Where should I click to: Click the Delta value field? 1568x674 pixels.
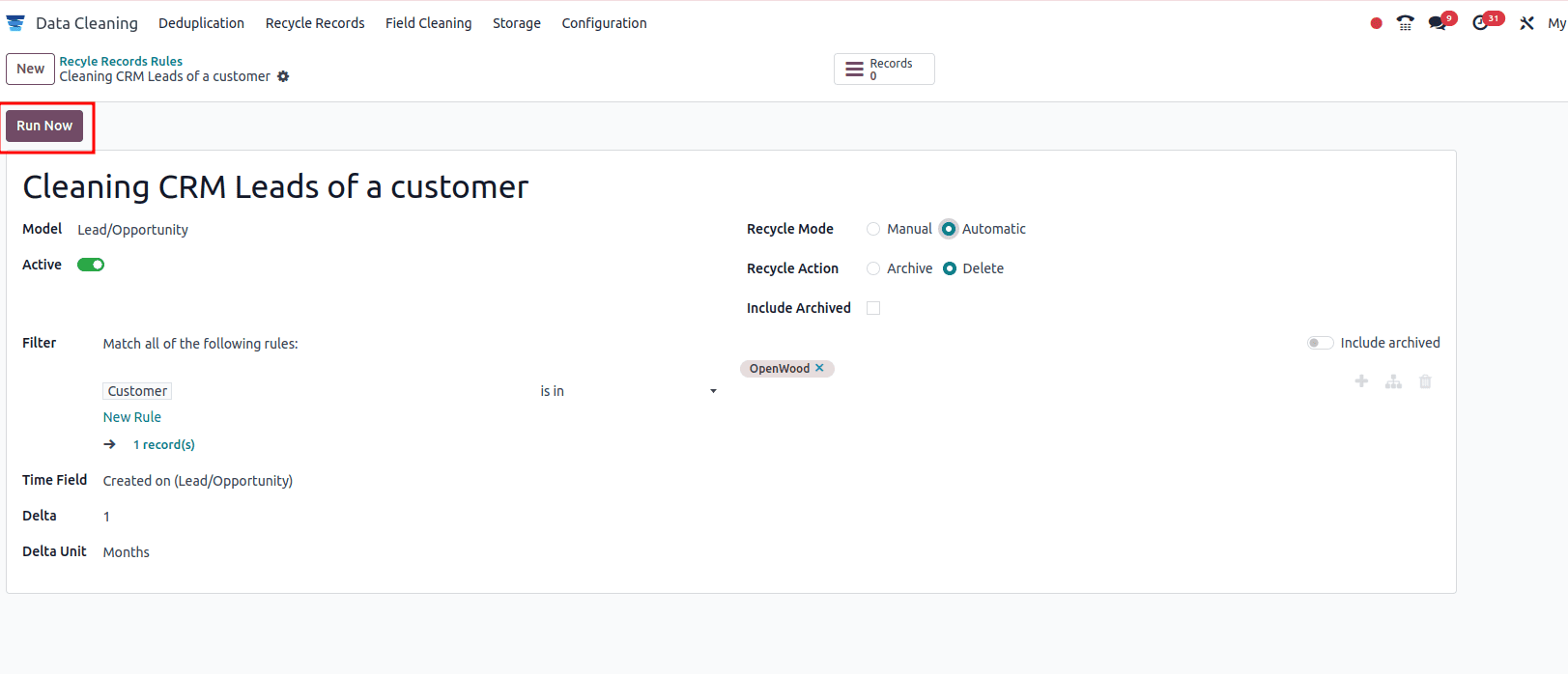[x=106, y=517]
